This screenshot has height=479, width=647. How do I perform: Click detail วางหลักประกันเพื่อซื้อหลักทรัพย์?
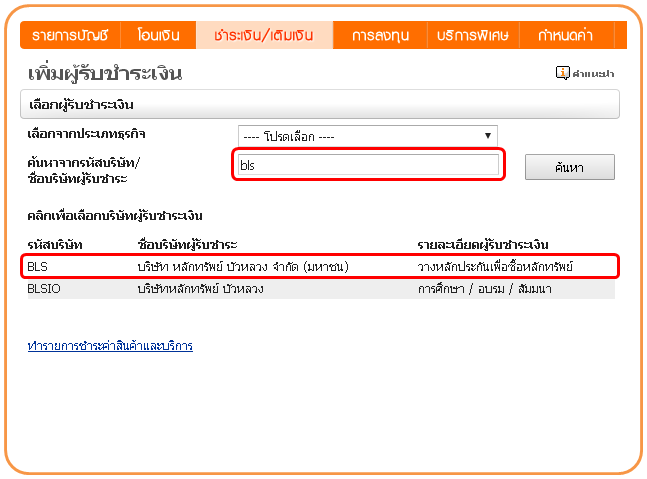coord(495,267)
